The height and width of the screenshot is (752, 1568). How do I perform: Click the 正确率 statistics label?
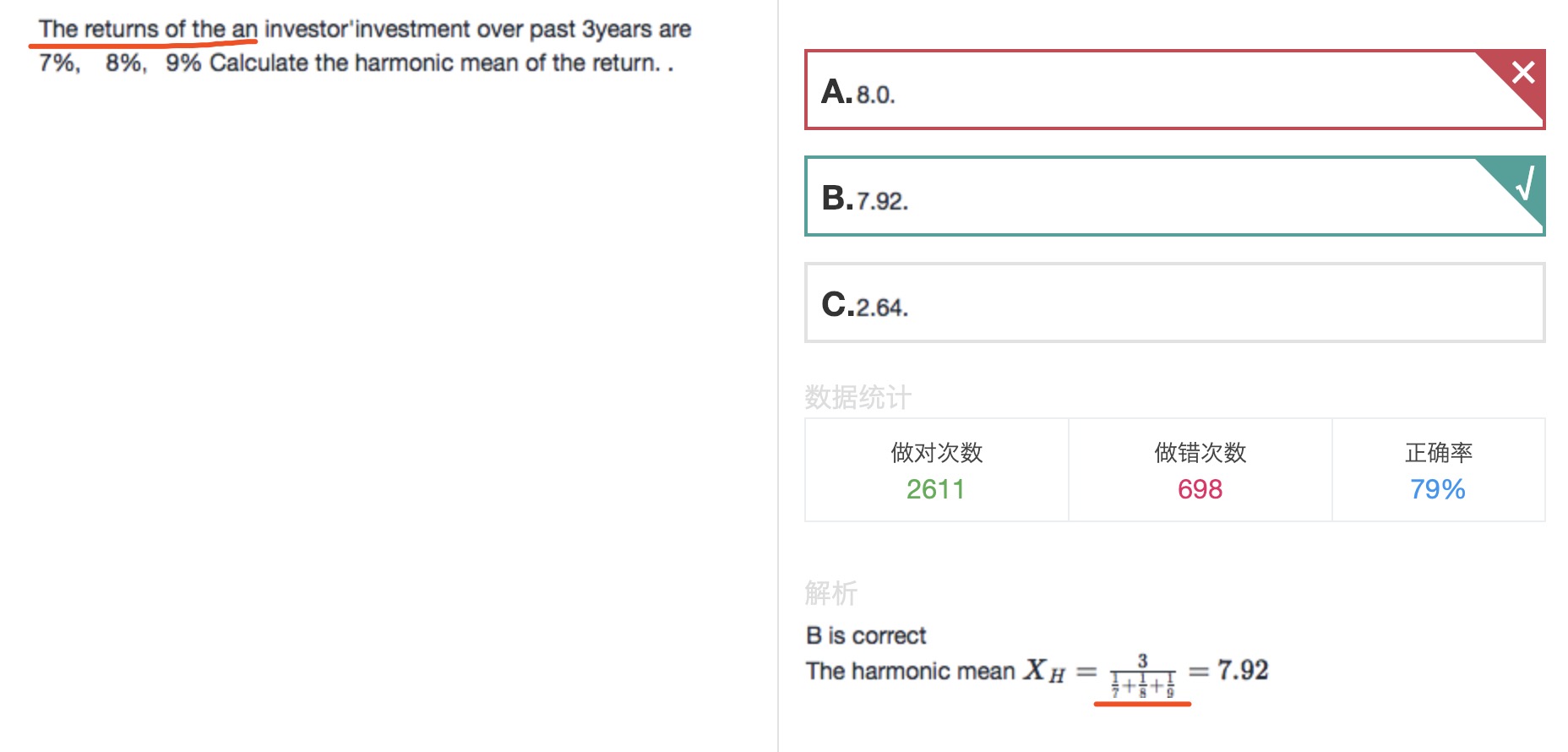coord(1438,453)
